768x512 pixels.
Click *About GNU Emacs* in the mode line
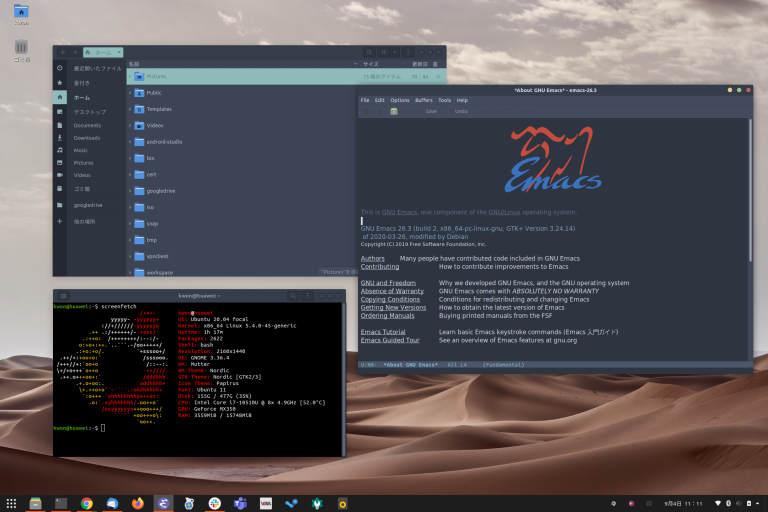(410, 365)
